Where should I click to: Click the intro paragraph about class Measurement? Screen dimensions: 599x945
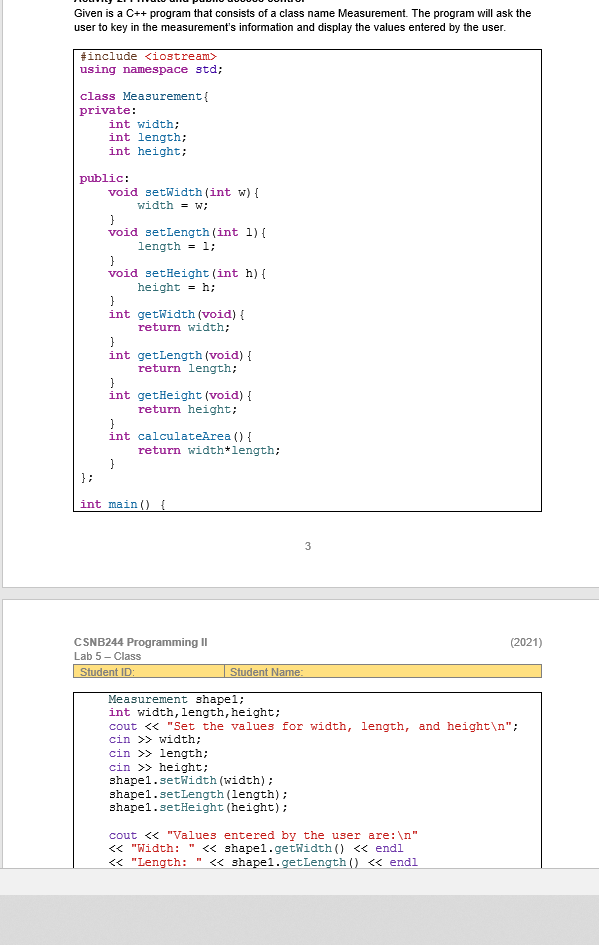(x=303, y=20)
